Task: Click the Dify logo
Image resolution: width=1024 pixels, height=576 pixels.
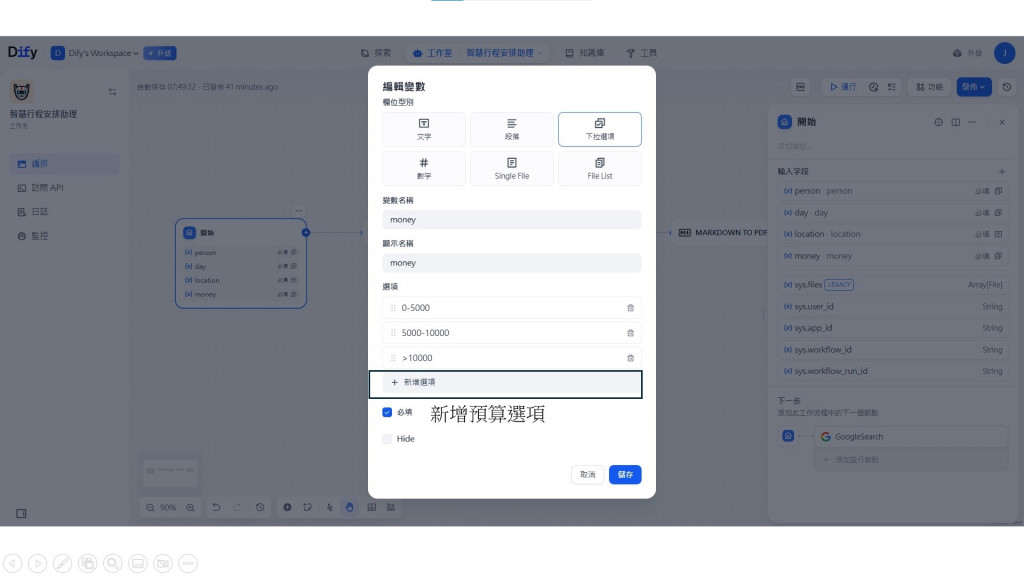Action: click(x=22, y=52)
